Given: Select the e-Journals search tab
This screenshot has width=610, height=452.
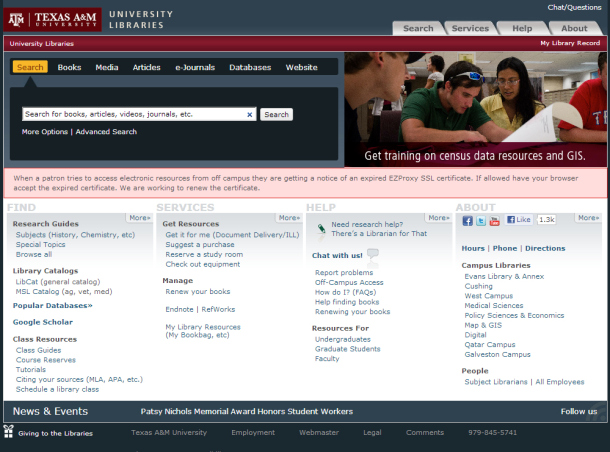Looking at the screenshot, I should click(x=195, y=67).
